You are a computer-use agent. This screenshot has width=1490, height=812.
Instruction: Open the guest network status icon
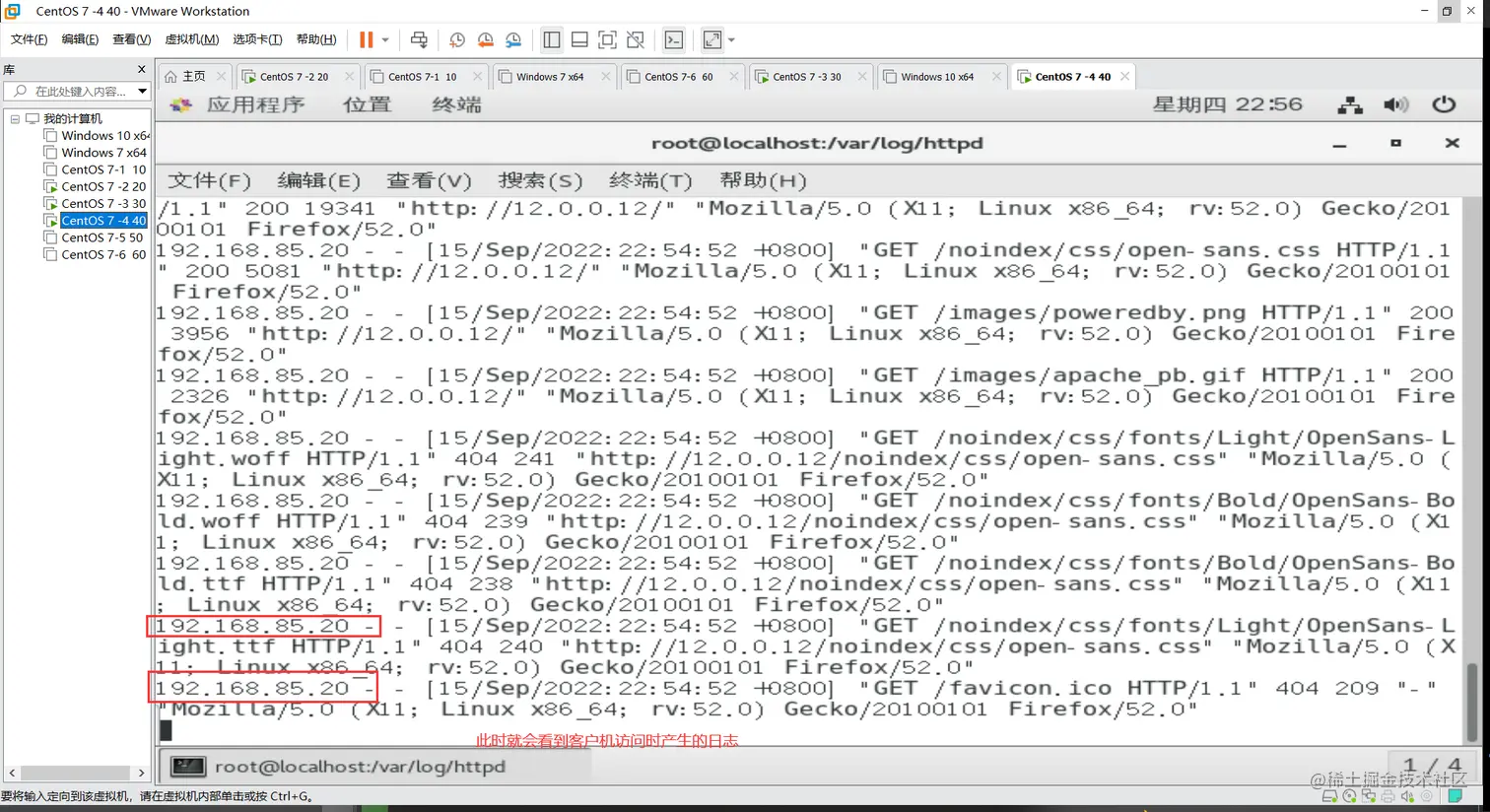pyautogui.click(x=1349, y=103)
